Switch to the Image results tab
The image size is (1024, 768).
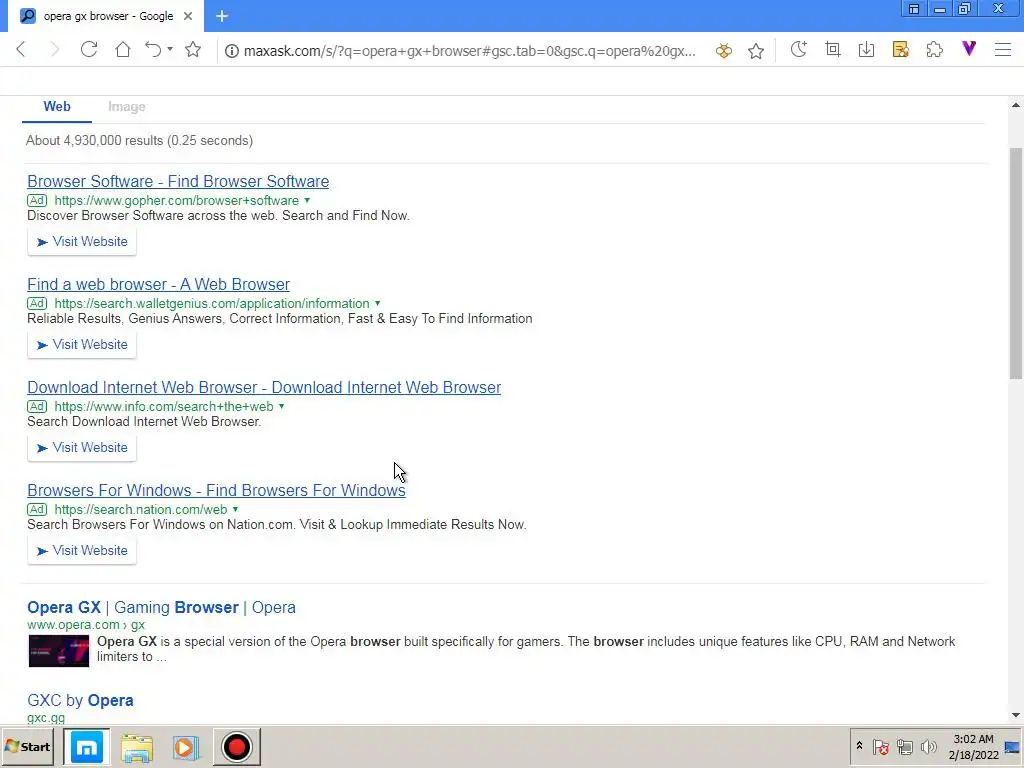[x=127, y=106]
